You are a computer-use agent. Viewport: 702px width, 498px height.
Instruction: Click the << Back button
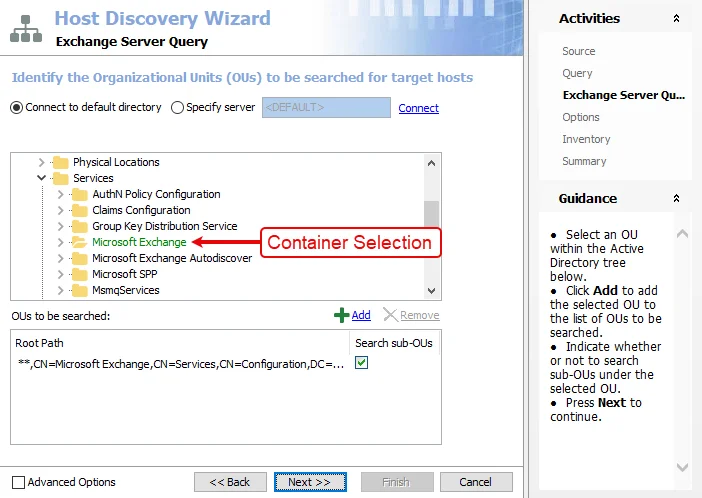coord(230,482)
